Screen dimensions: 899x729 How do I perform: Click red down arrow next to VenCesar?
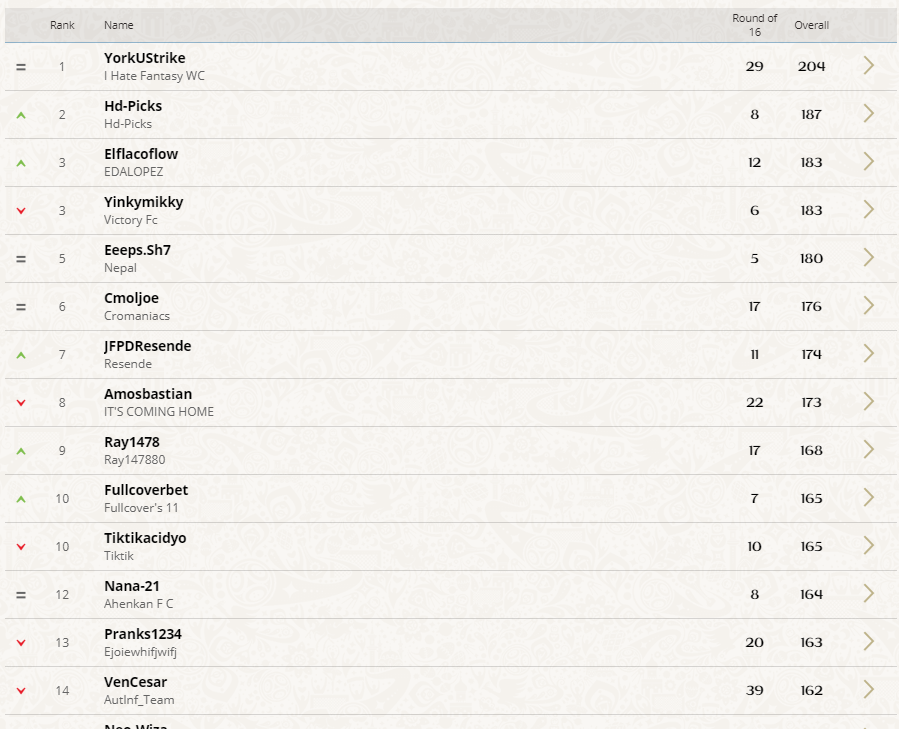tap(21, 691)
